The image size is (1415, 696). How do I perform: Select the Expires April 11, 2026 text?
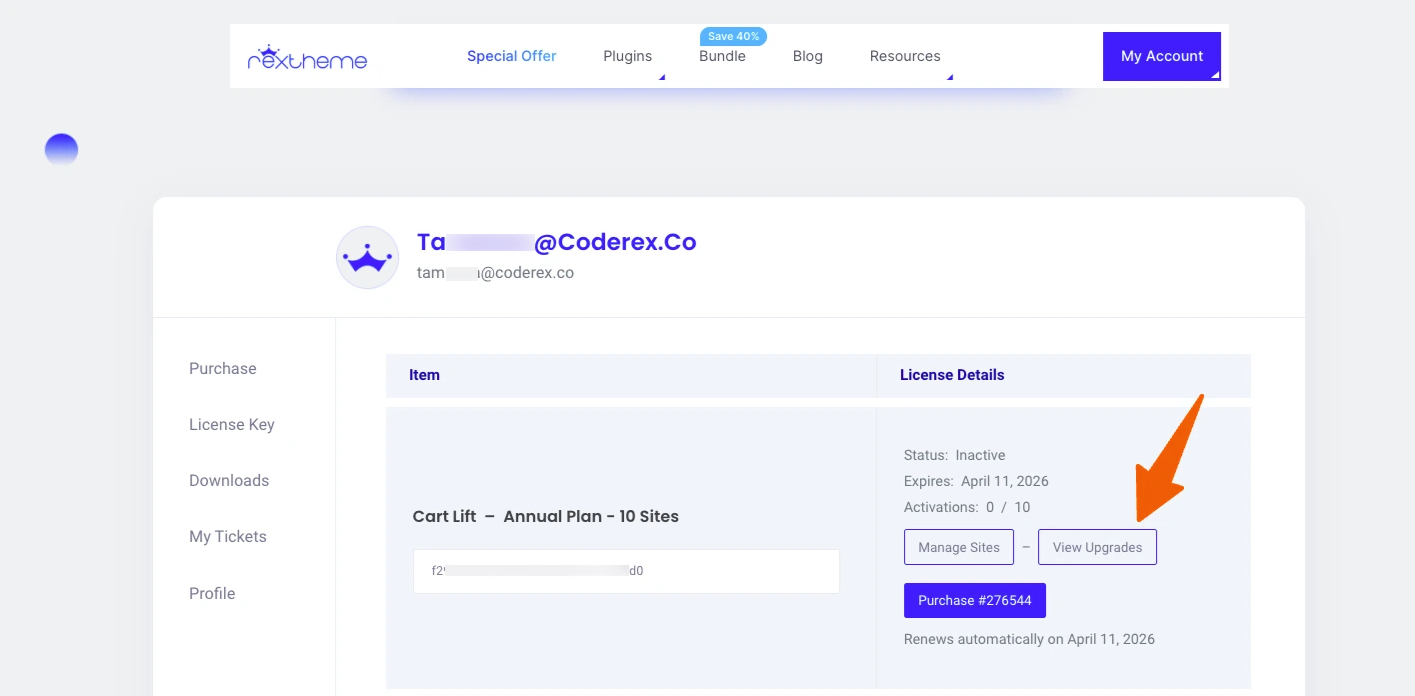pyautogui.click(x=976, y=481)
